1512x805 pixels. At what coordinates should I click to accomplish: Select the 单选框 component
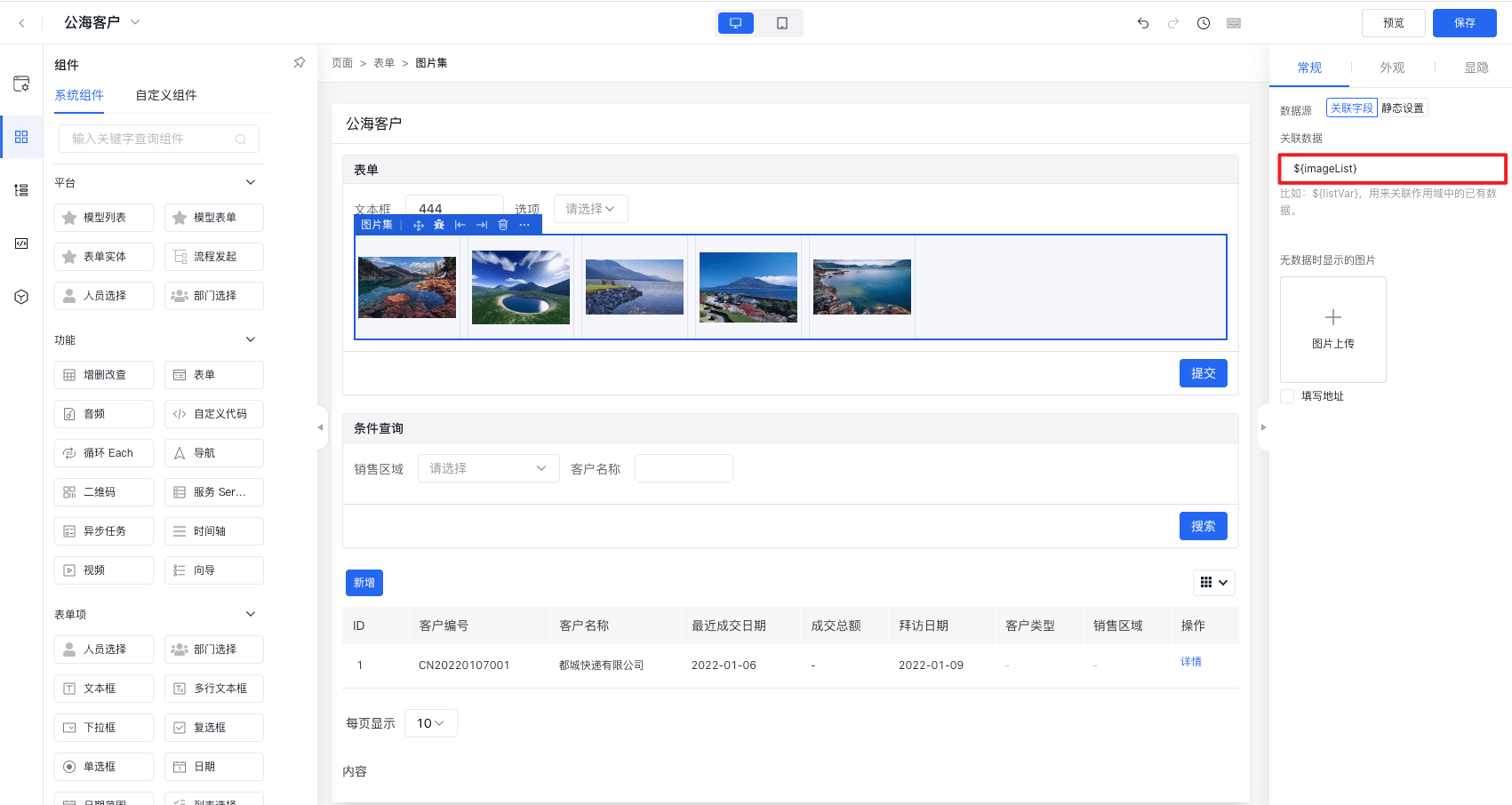point(104,767)
